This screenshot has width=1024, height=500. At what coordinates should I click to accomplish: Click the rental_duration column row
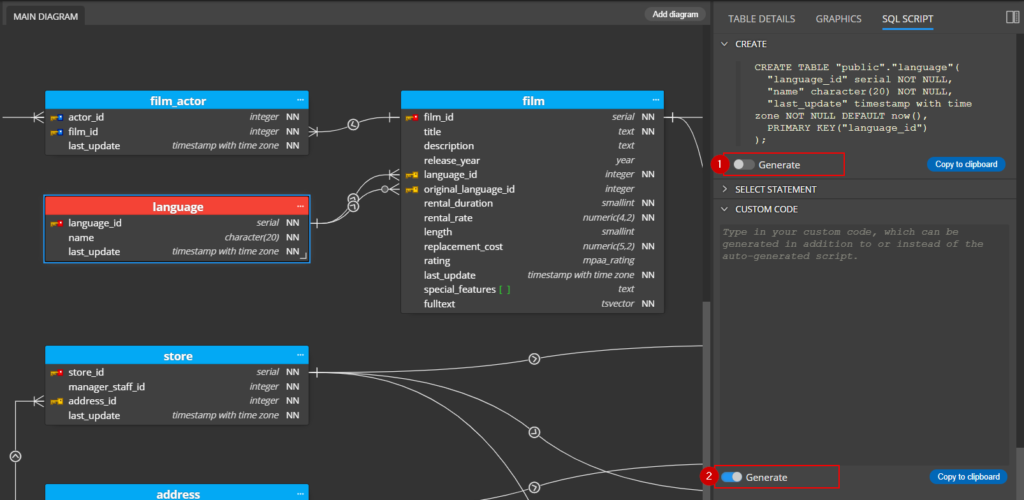coord(532,204)
